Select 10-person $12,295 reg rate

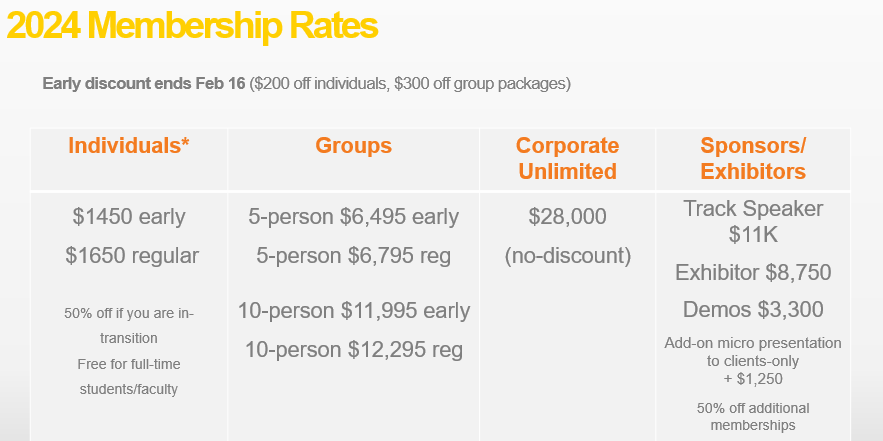[x=354, y=350]
